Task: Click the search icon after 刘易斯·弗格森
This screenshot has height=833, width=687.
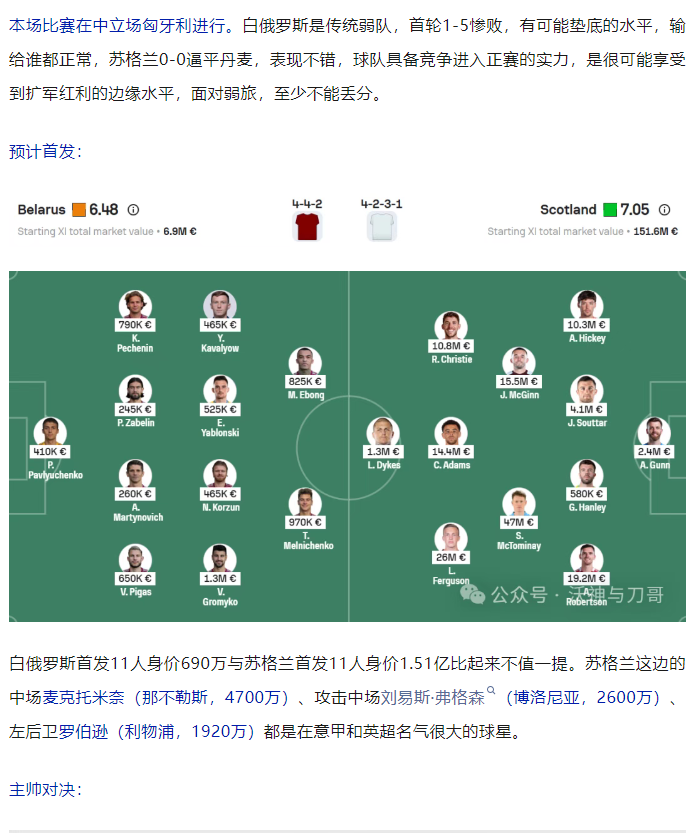Action: point(491,692)
